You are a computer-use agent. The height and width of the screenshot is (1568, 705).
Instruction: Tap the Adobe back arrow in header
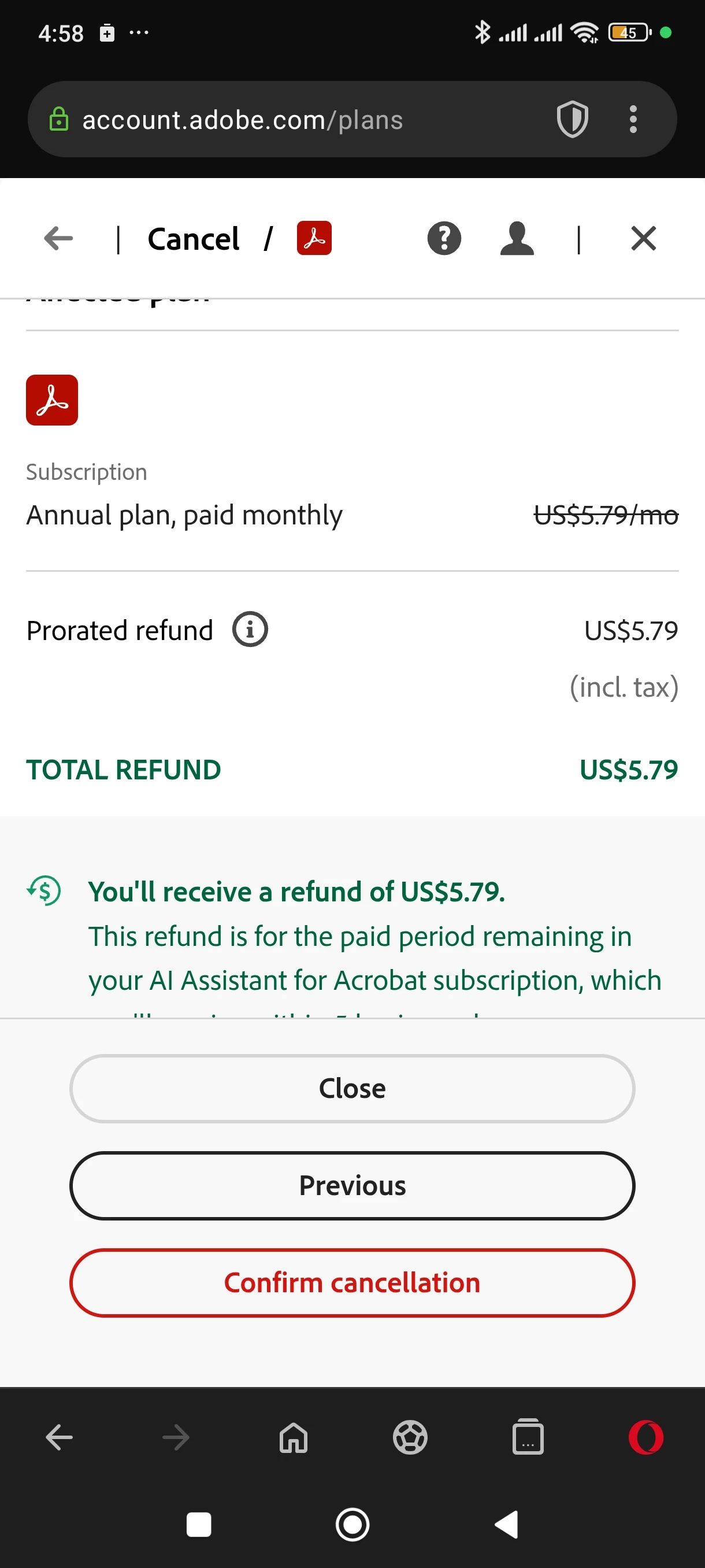(58, 238)
